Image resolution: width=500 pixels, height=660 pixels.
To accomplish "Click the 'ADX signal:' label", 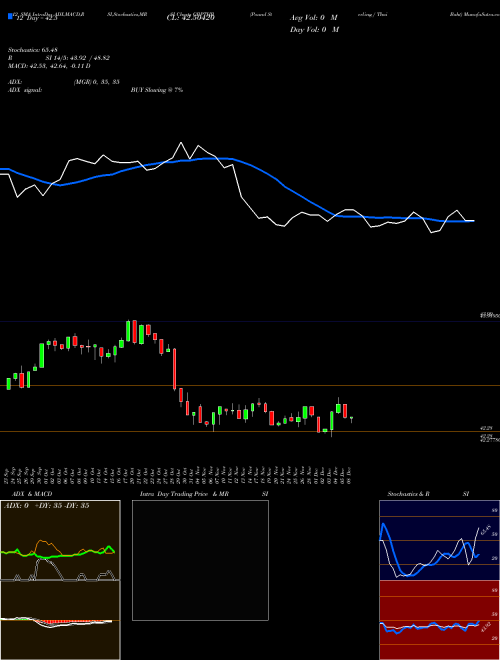I will pos(25,90).
